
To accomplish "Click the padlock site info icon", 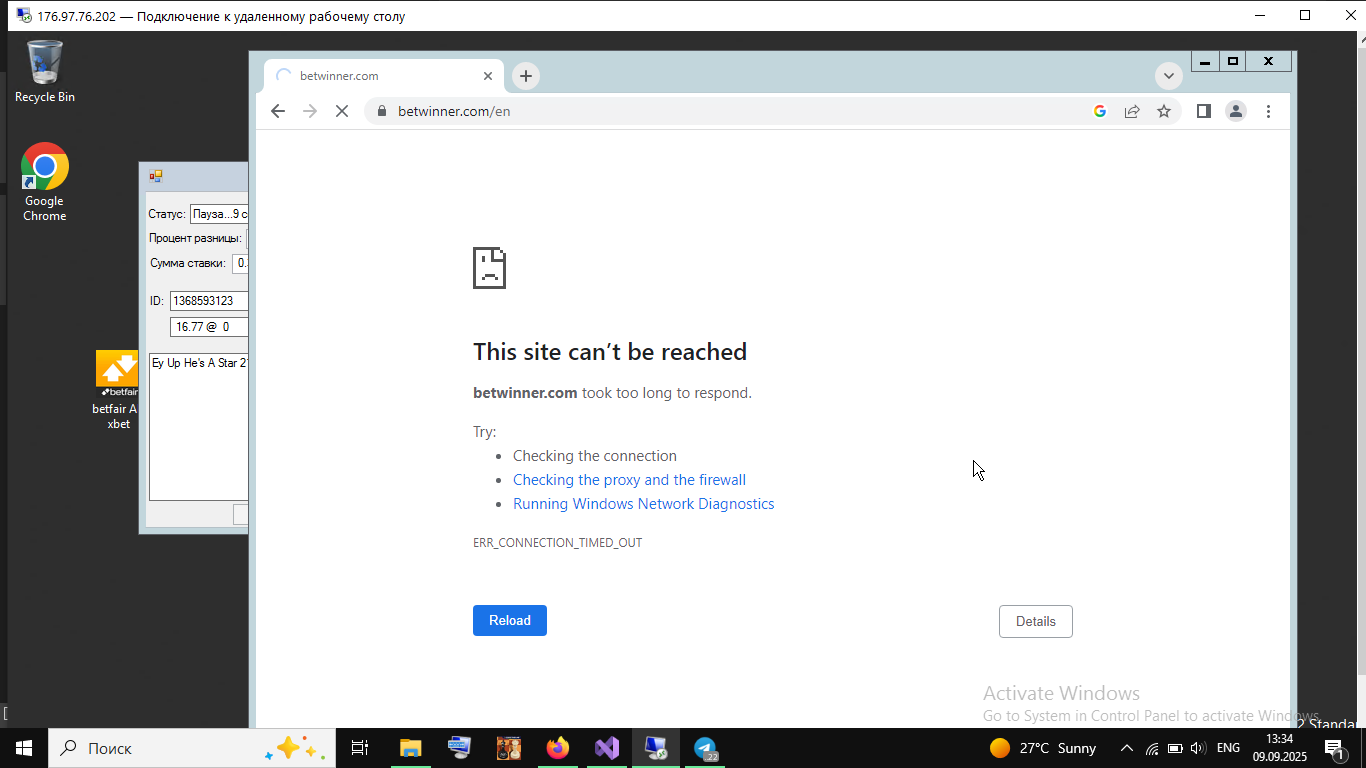I will click(381, 111).
